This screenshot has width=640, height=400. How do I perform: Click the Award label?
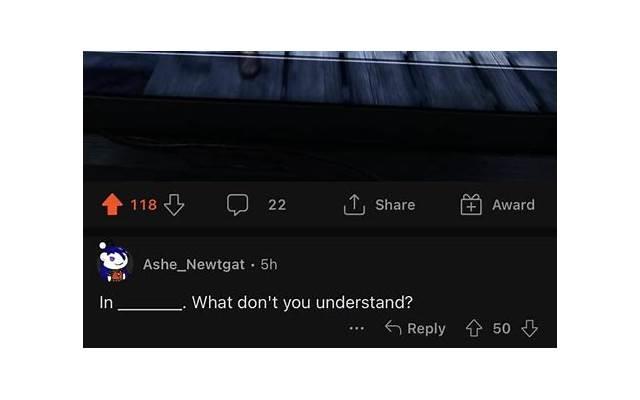point(513,204)
